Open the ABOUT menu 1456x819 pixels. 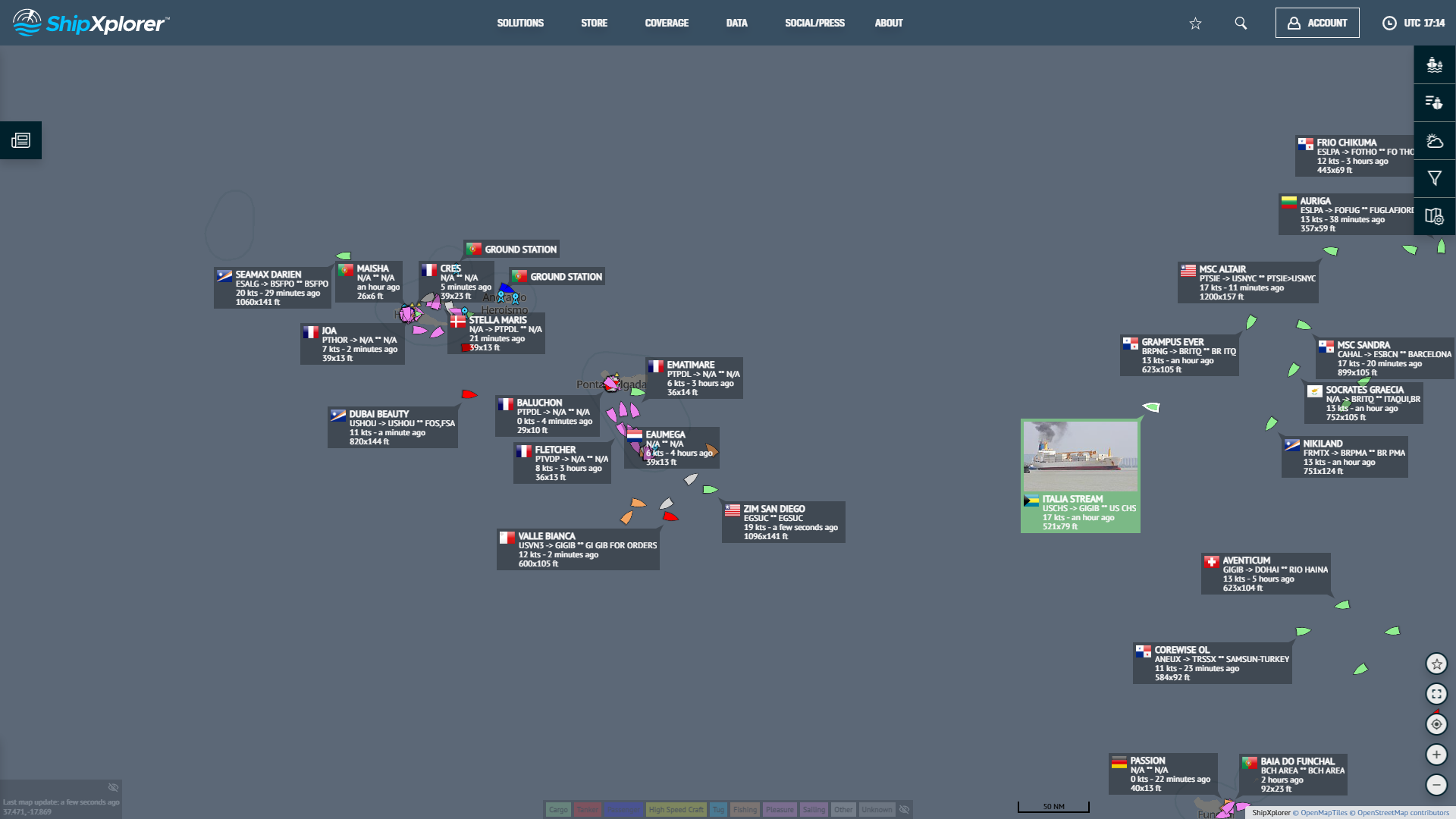pos(889,23)
